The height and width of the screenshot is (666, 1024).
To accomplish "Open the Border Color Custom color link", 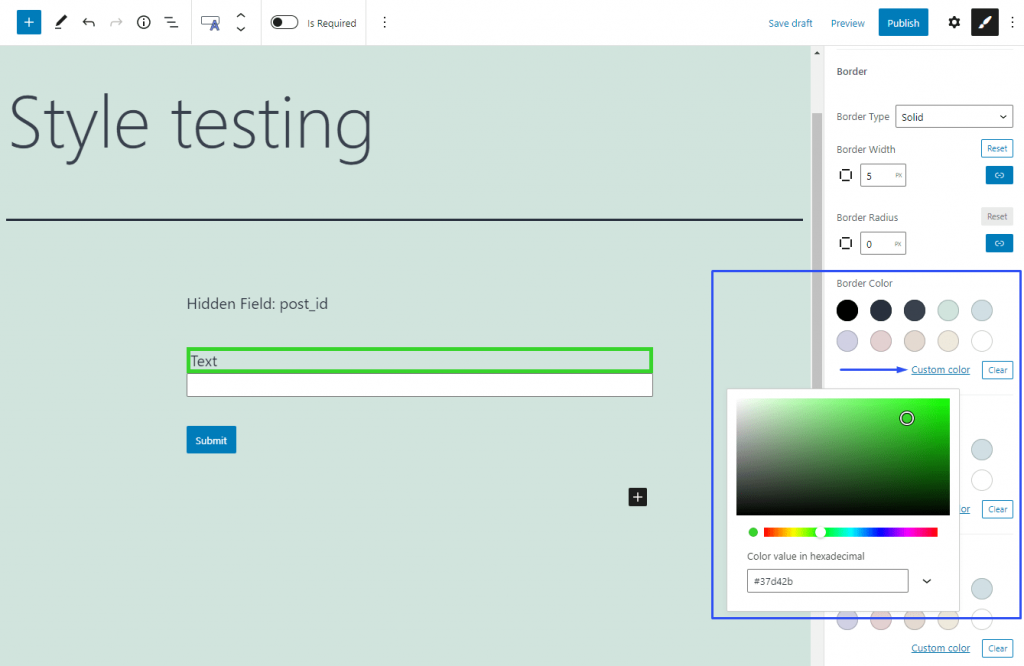I will pos(940,370).
